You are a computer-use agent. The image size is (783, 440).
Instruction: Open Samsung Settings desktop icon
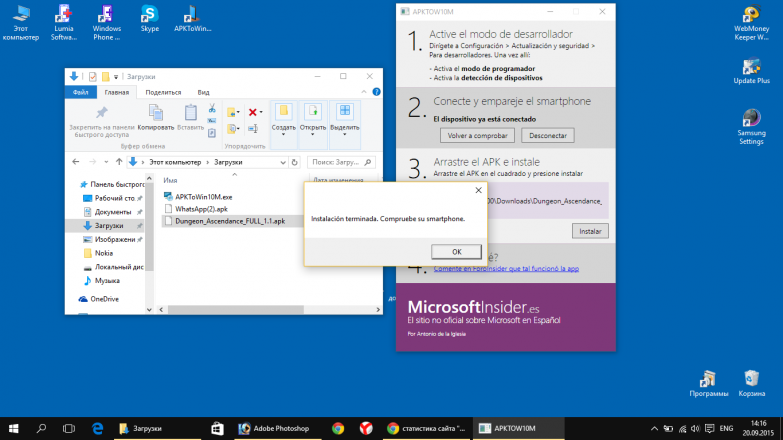751,127
